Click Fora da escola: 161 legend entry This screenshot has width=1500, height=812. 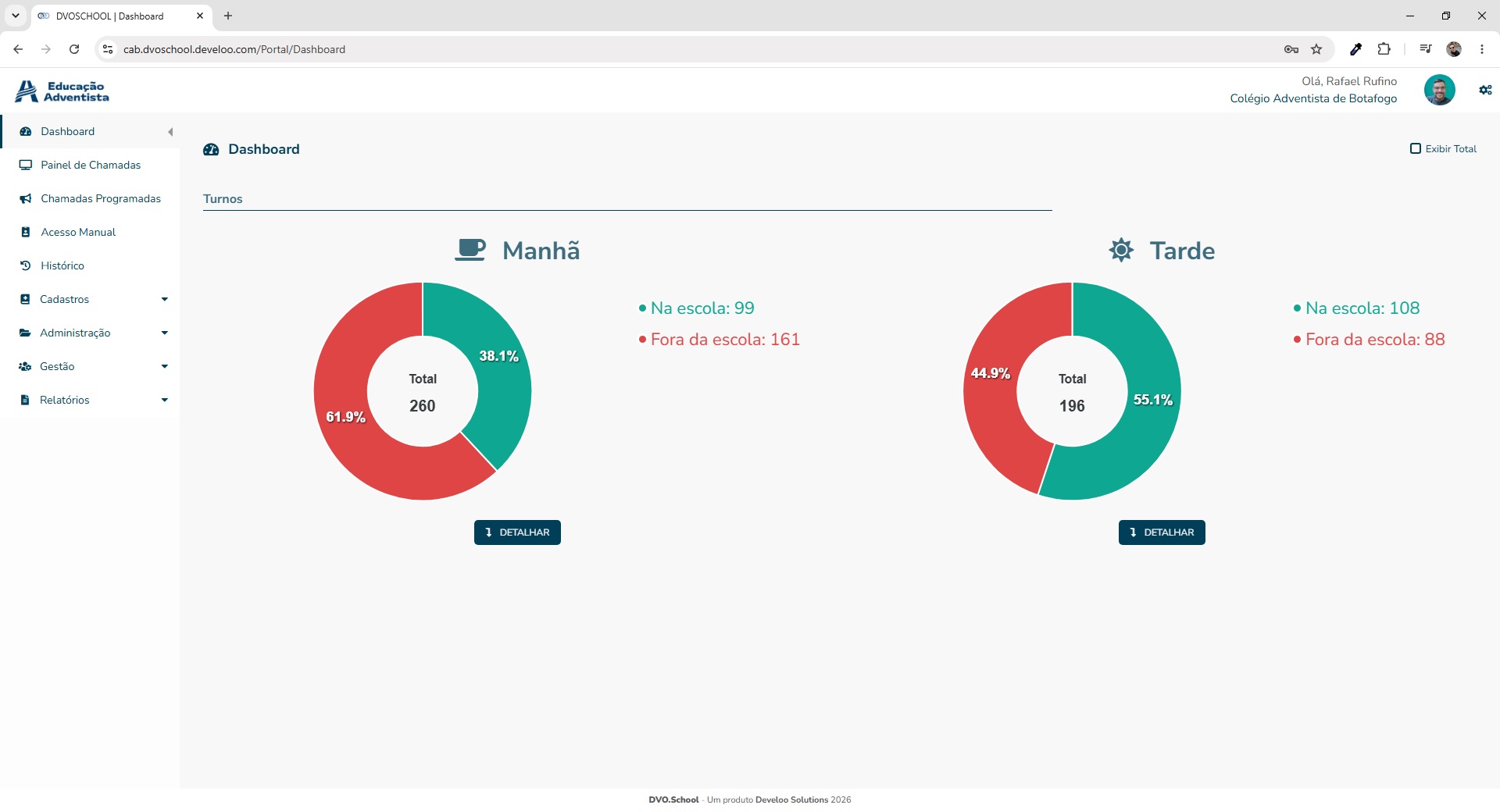click(x=719, y=340)
